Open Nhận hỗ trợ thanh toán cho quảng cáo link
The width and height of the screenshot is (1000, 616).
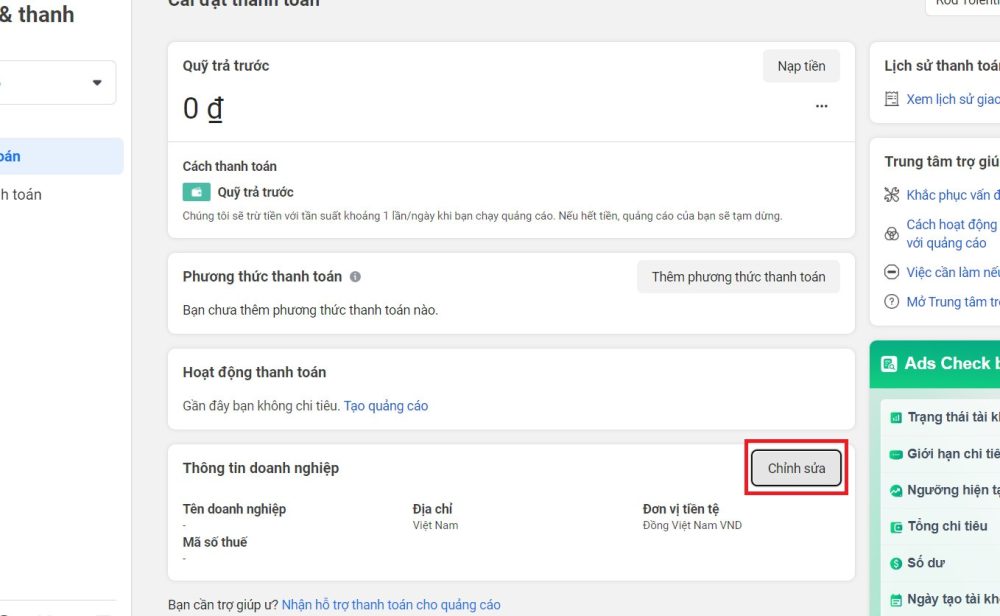[x=391, y=605]
